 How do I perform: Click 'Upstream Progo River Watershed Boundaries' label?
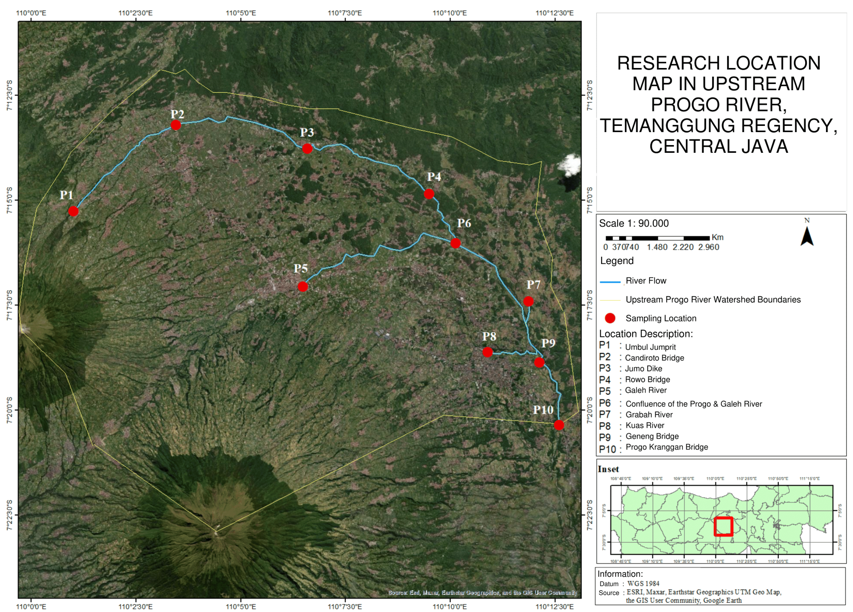[x=713, y=300]
